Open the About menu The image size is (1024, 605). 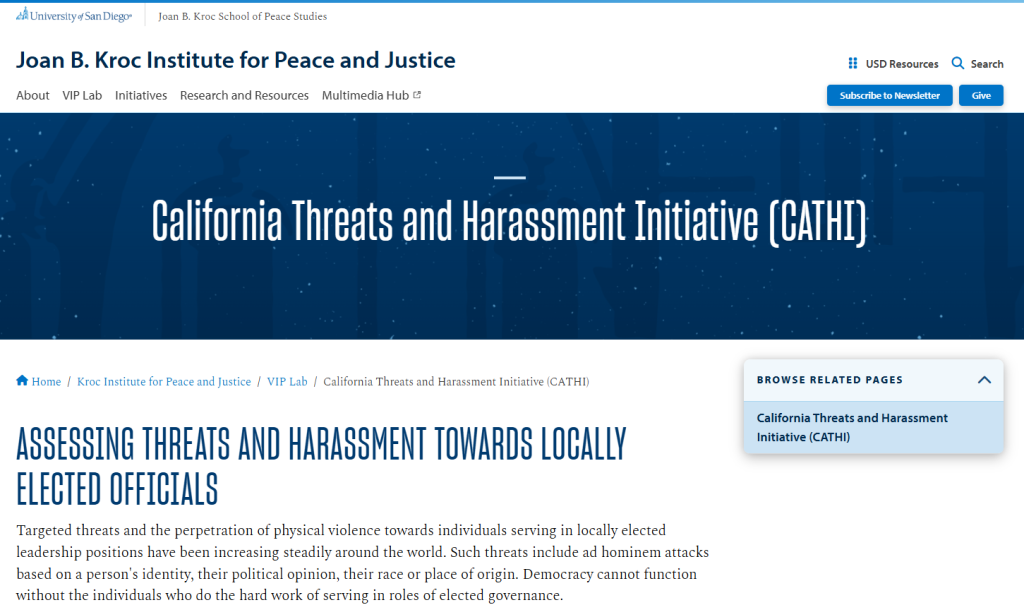33,96
